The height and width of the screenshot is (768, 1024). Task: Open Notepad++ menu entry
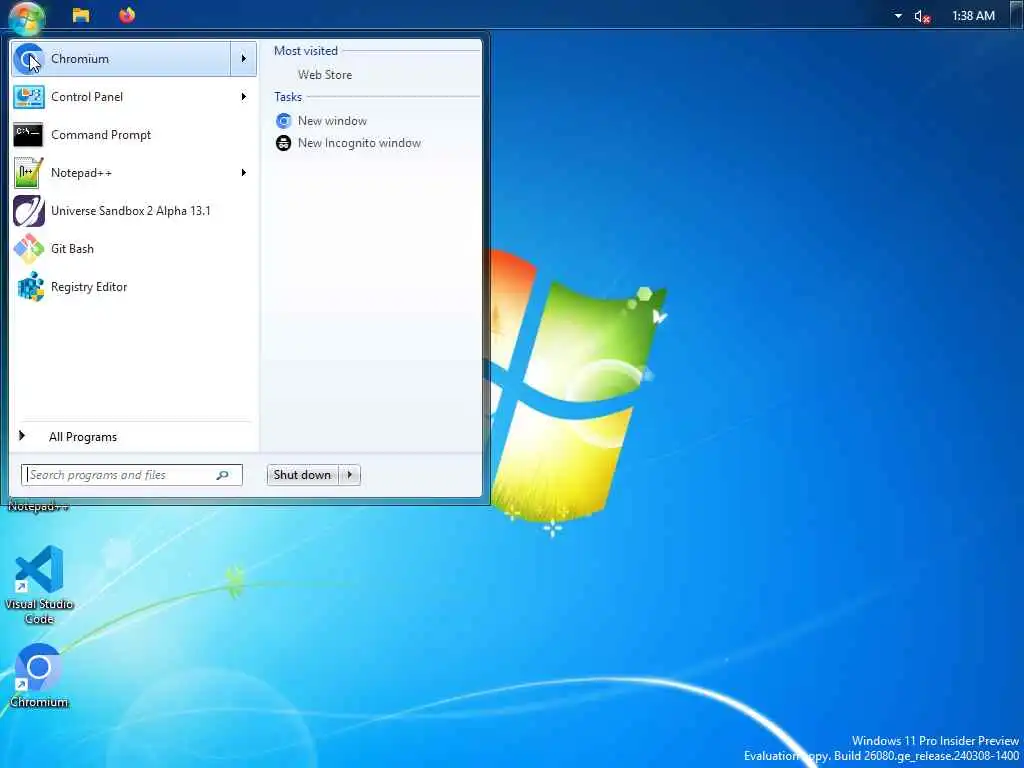point(133,173)
